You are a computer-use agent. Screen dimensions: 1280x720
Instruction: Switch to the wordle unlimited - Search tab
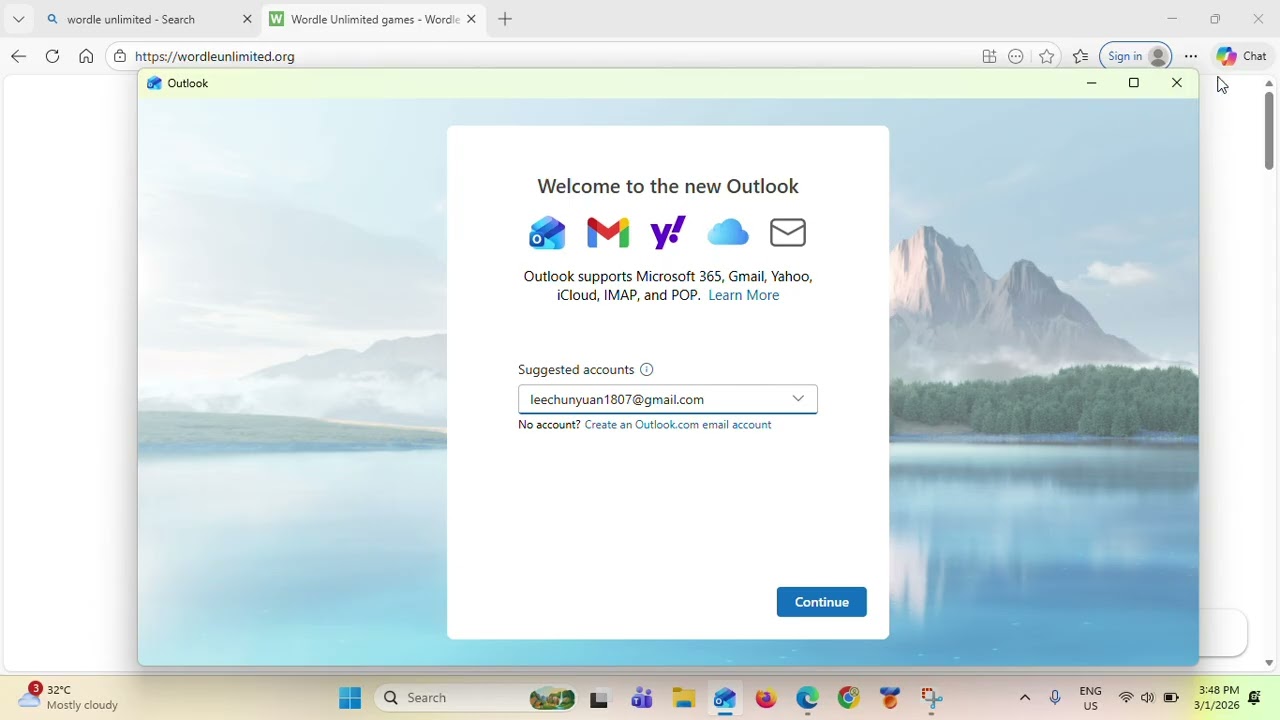tap(148, 19)
